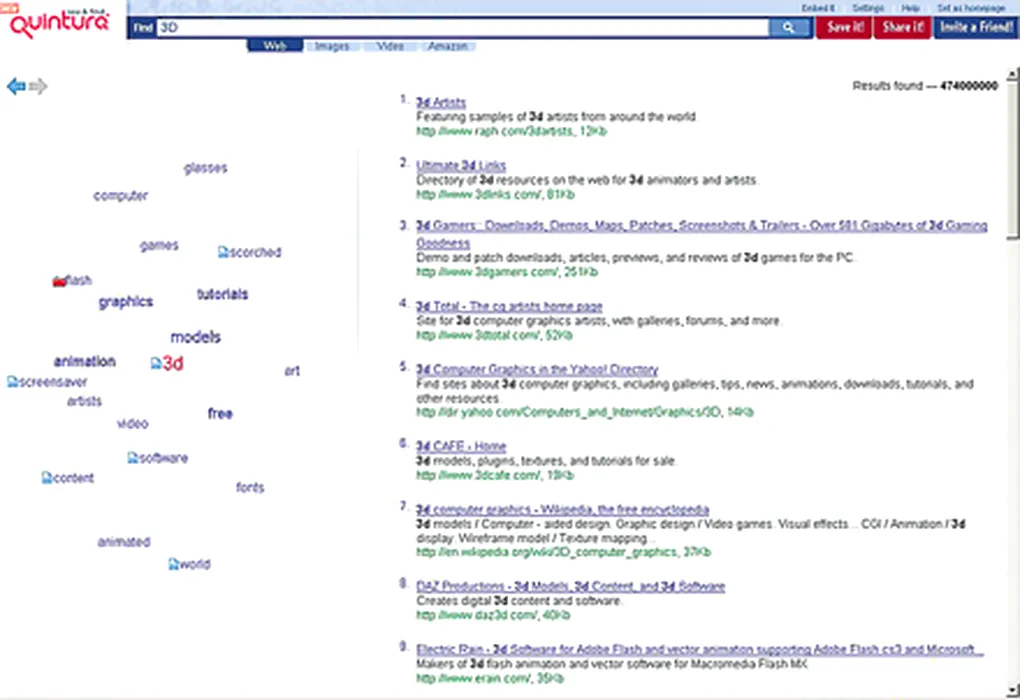
Task: Click the animated cloud tag
Action: click(x=124, y=542)
